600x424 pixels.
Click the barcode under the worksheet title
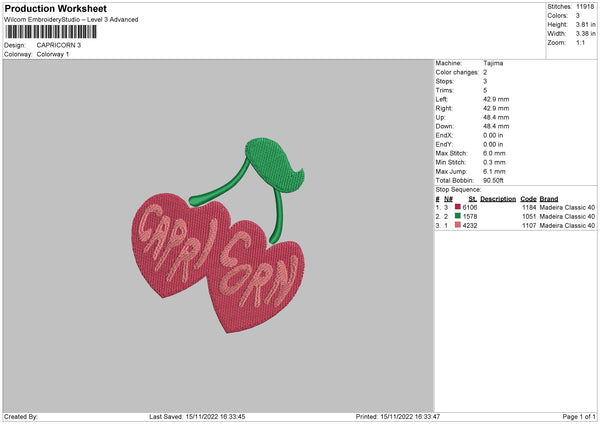[51, 32]
